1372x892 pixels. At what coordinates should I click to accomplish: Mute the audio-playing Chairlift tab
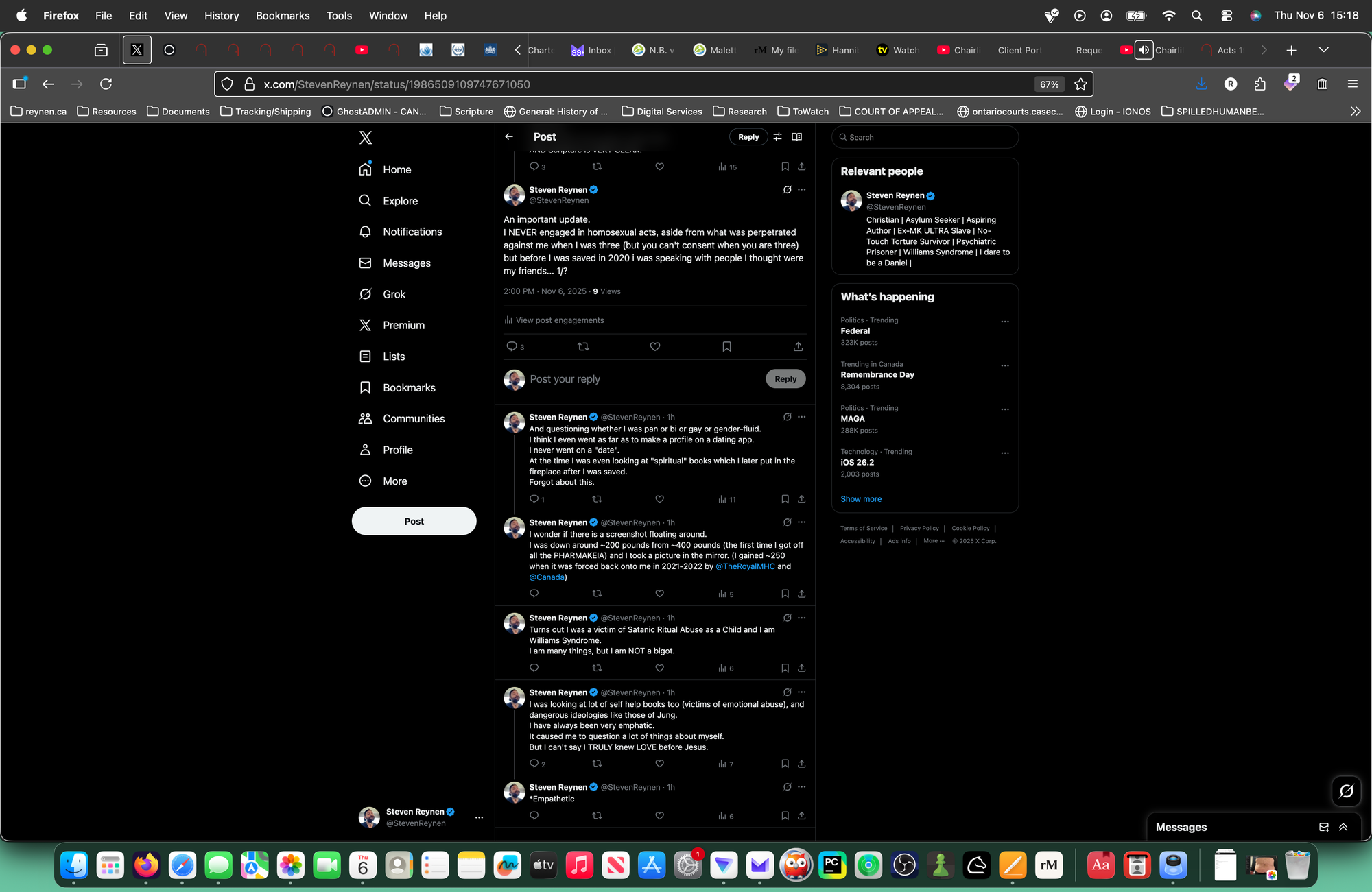point(1144,50)
